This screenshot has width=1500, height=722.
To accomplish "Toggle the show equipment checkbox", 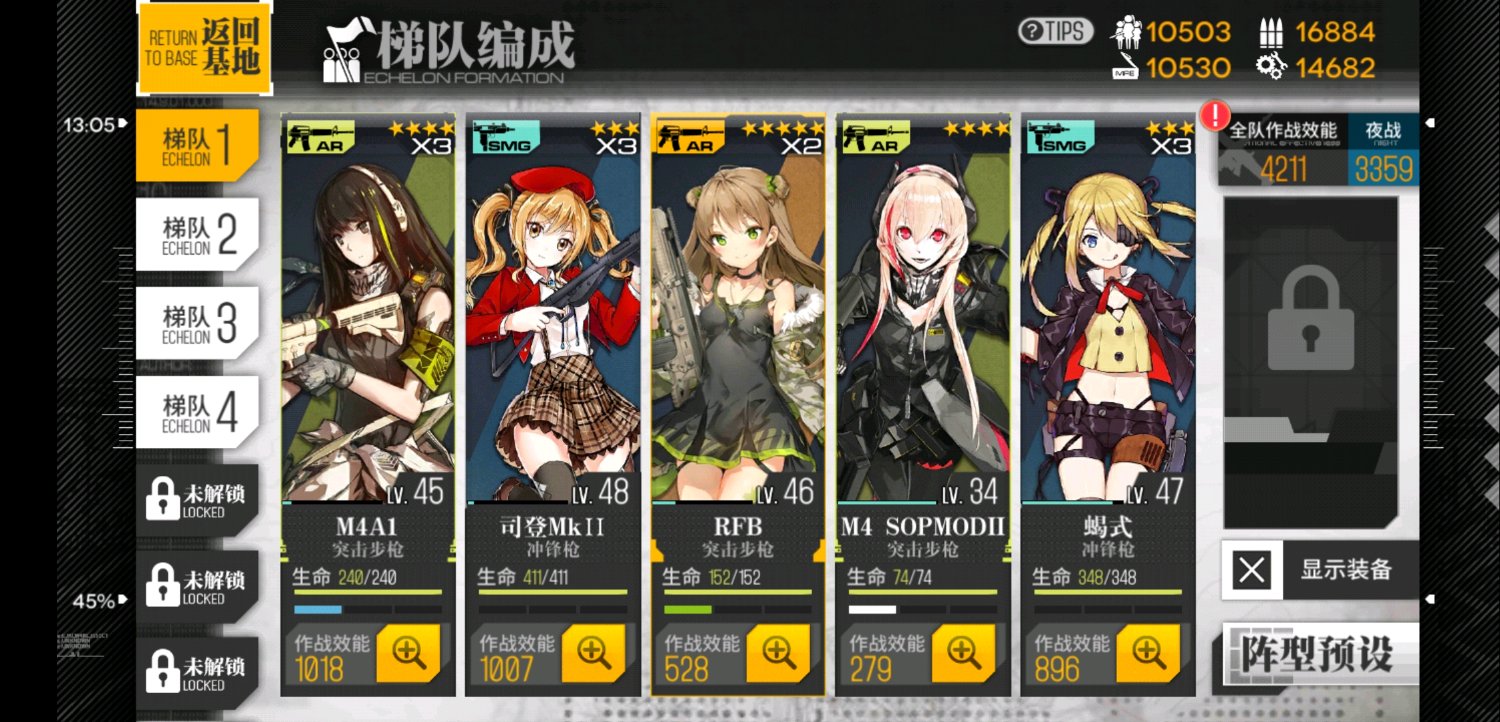I will coord(1252,571).
